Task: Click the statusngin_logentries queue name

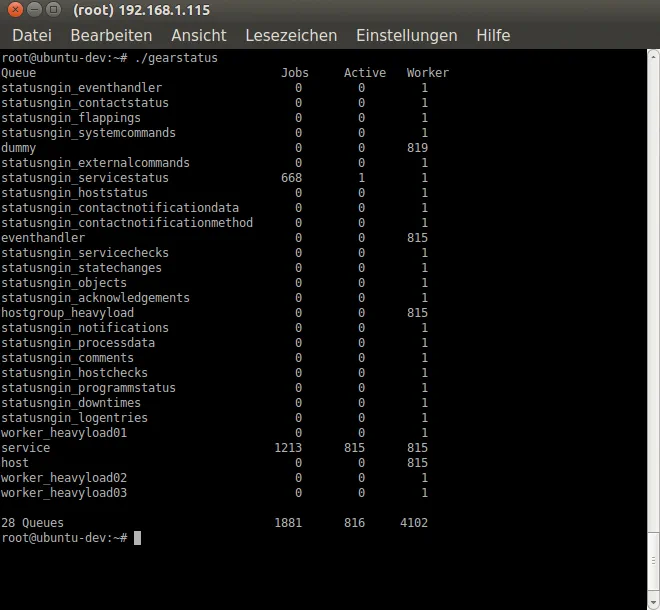Action: coord(74,418)
